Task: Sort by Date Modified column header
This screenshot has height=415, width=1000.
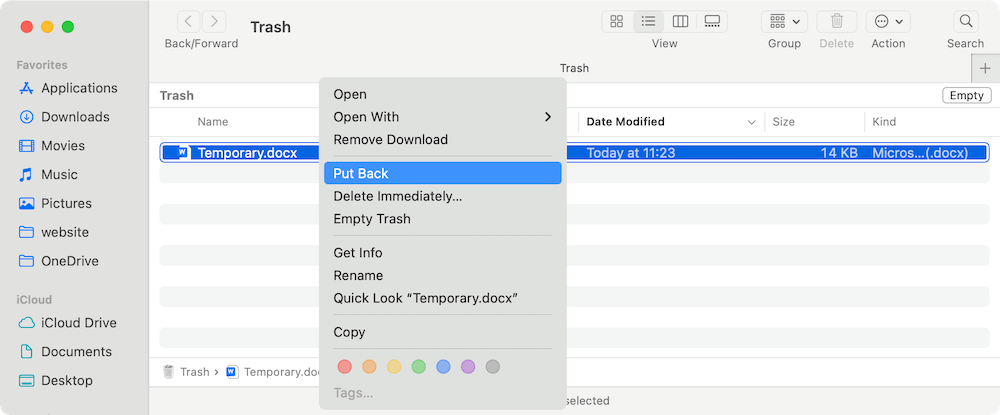Action: click(x=626, y=122)
